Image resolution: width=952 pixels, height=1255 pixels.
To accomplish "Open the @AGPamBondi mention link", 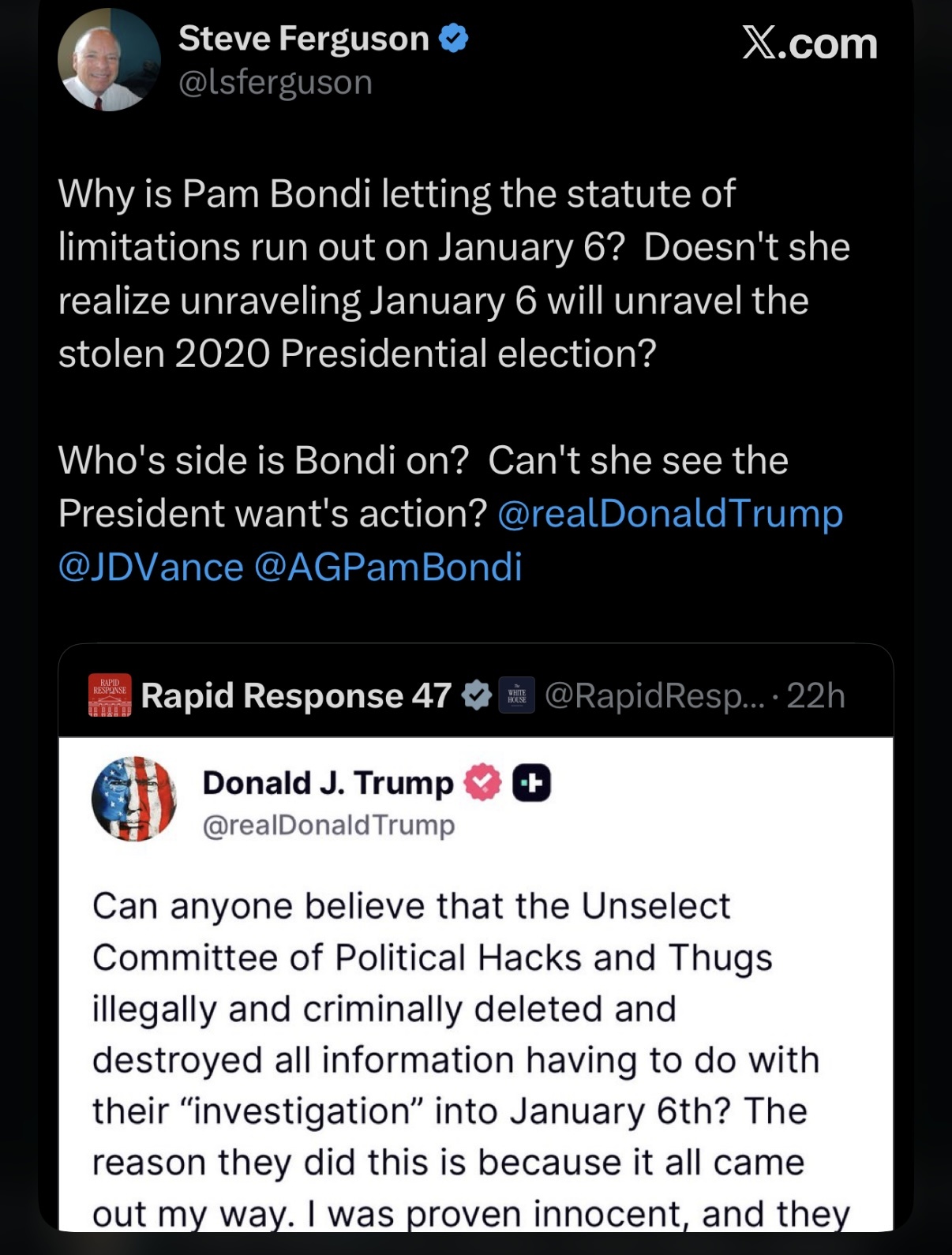I will [388, 567].
